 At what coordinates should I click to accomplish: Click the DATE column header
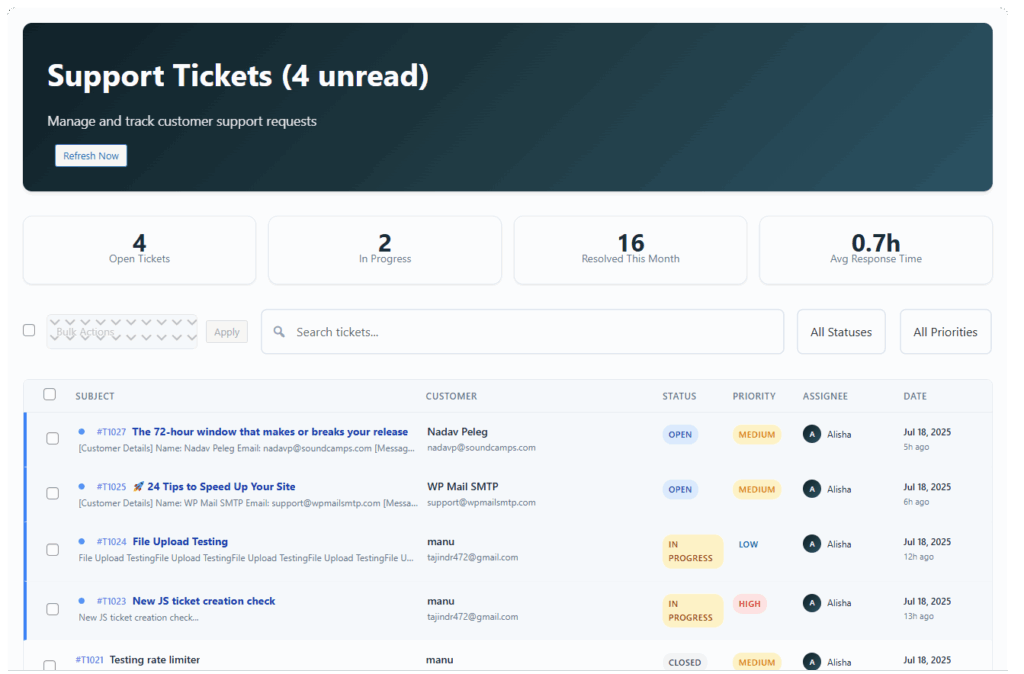[x=915, y=396]
